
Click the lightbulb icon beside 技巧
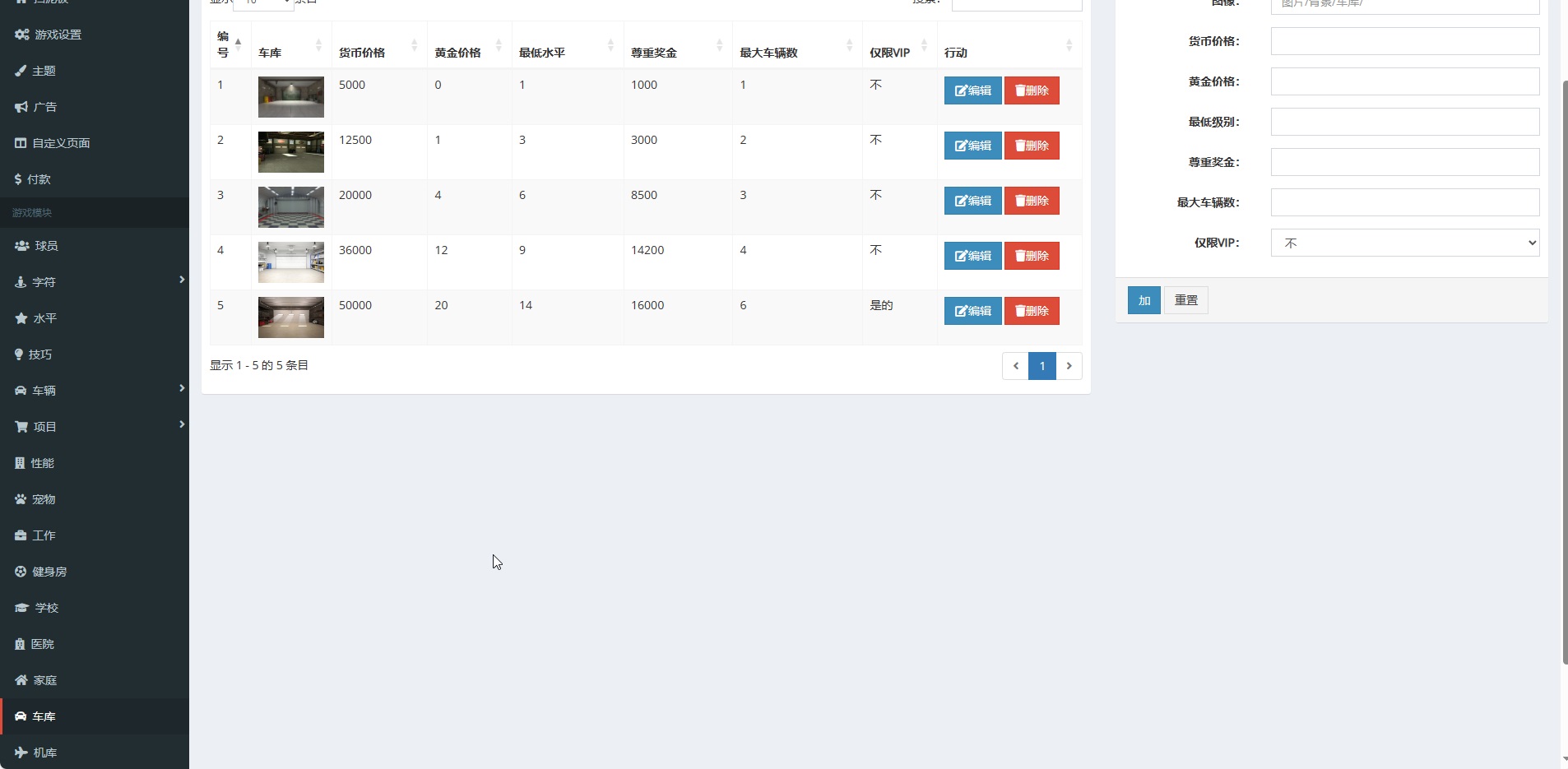[x=19, y=354]
